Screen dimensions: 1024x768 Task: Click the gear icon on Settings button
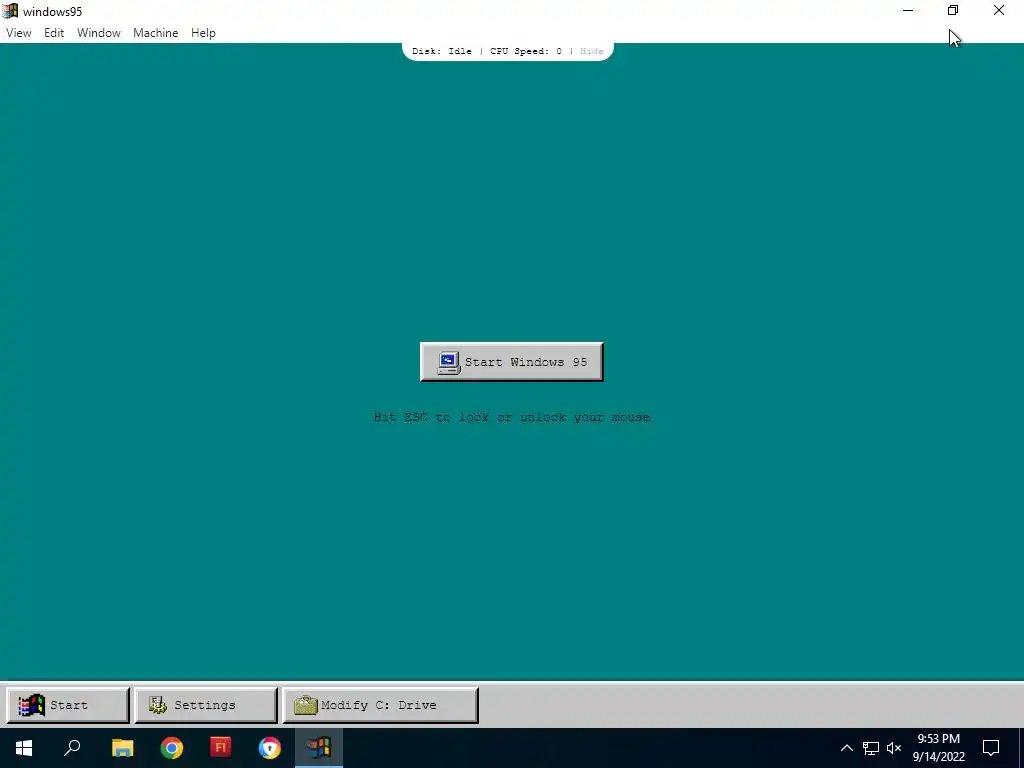(x=157, y=705)
